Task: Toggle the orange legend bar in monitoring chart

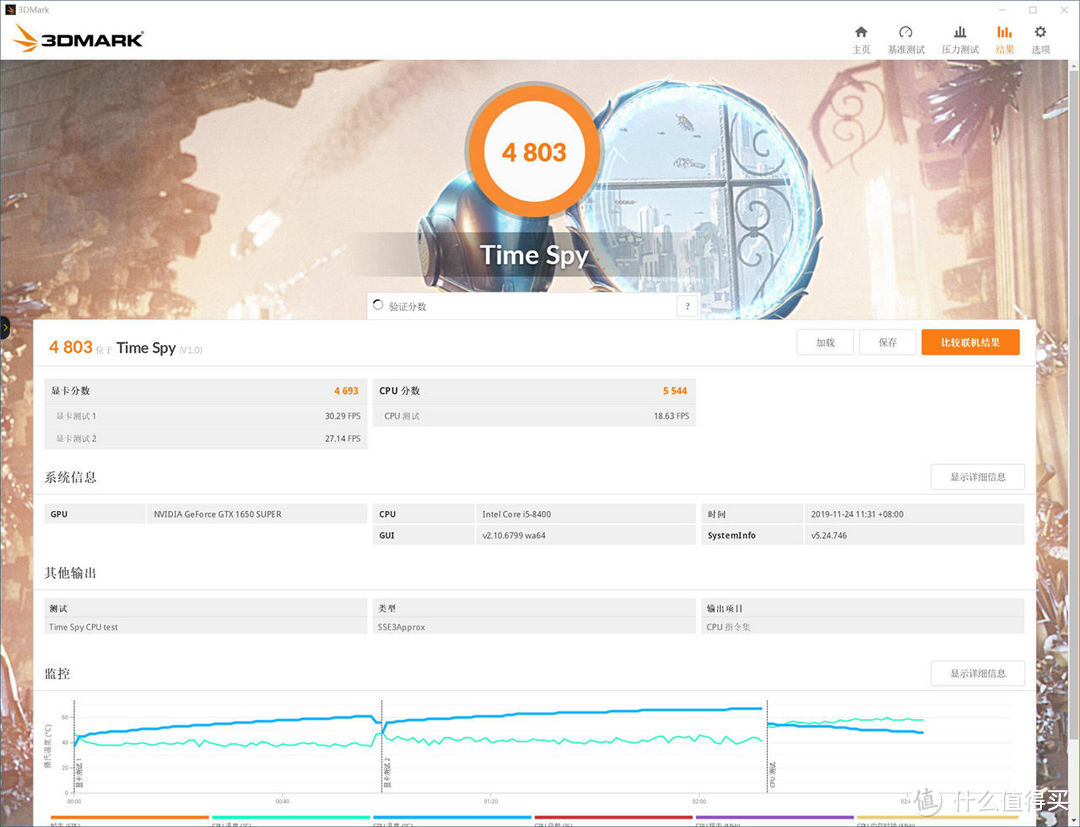Action: pyautogui.click(x=129, y=817)
